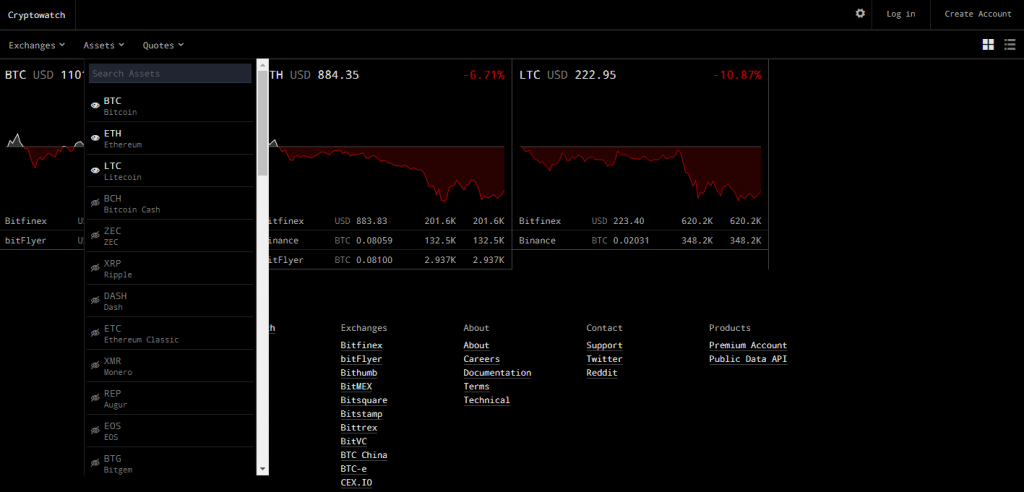Click Create Account button
This screenshot has height=492, width=1024.
[x=978, y=14]
